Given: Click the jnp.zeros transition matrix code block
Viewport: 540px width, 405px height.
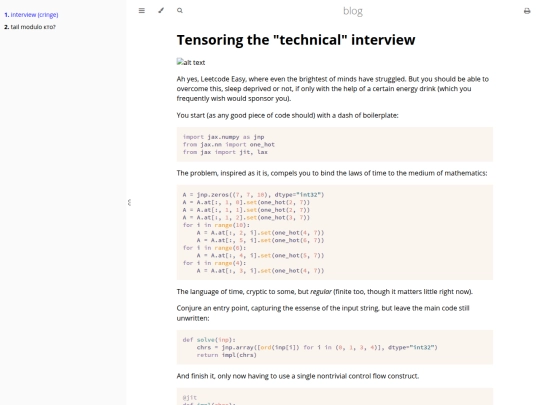Looking at the screenshot, I should click(x=335, y=232).
